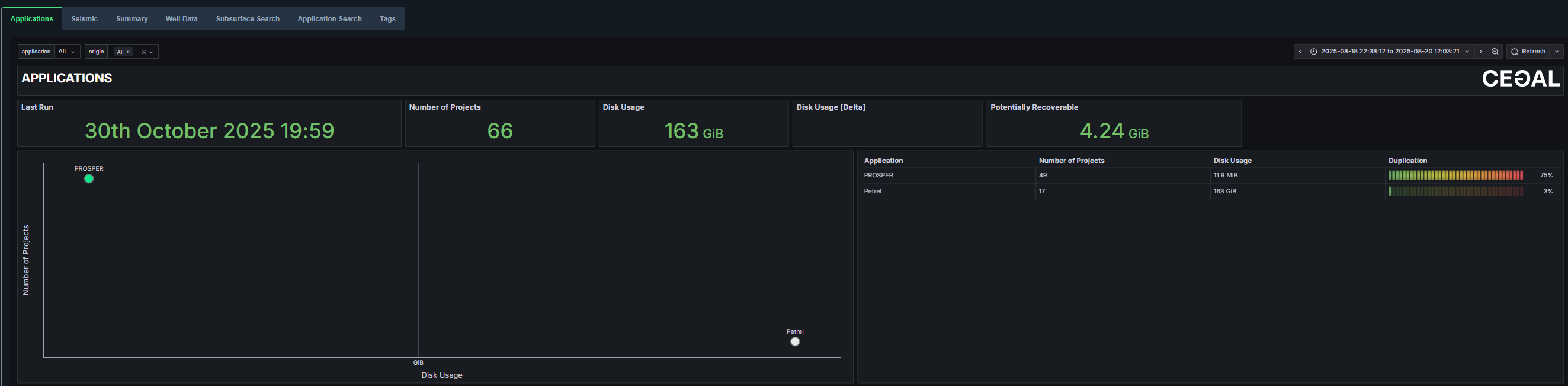Go to the Subsurface Search tab

click(247, 19)
